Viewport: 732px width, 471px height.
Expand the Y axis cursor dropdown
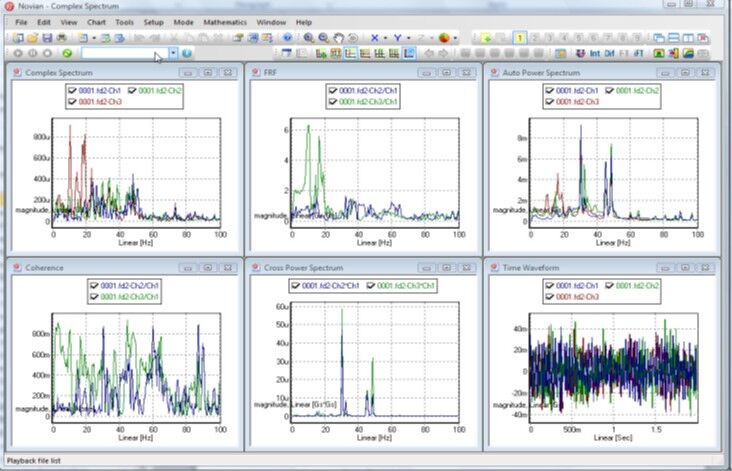click(410, 38)
